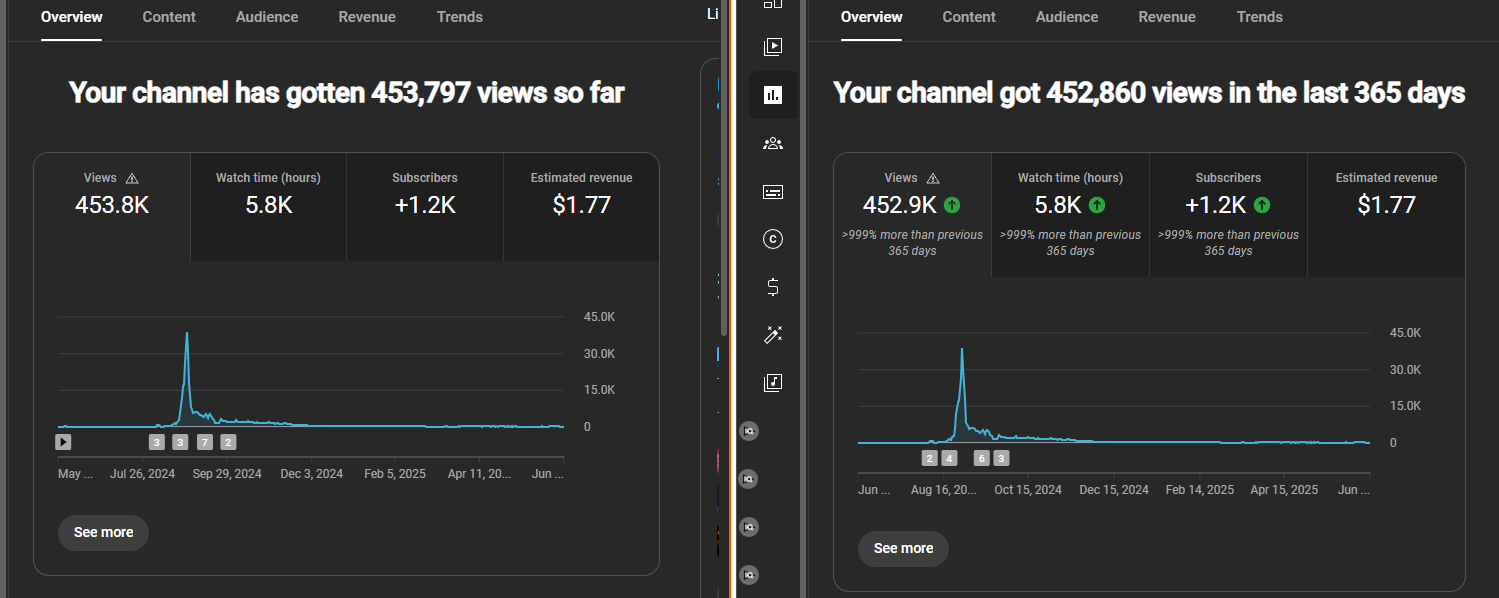
Task: Click See more under the 365 days chart
Action: (x=903, y=548)
